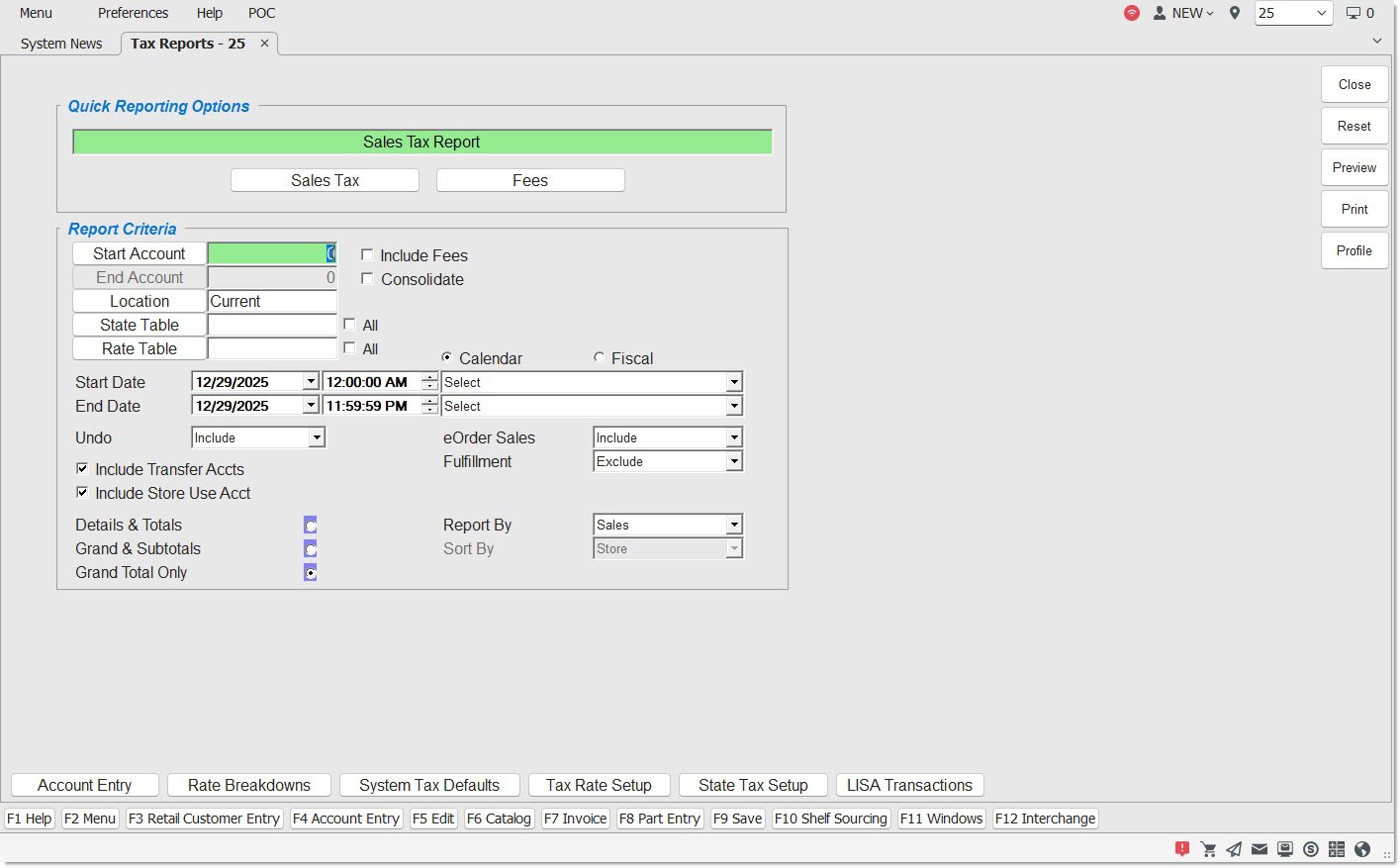Expand the Undo dropdown

[x=316, y=437]
